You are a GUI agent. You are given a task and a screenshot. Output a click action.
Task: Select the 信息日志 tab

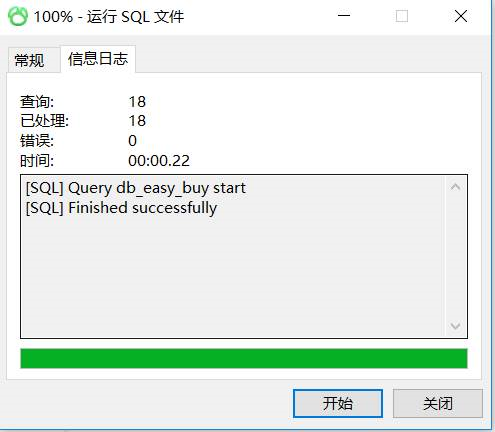(98, 59)
